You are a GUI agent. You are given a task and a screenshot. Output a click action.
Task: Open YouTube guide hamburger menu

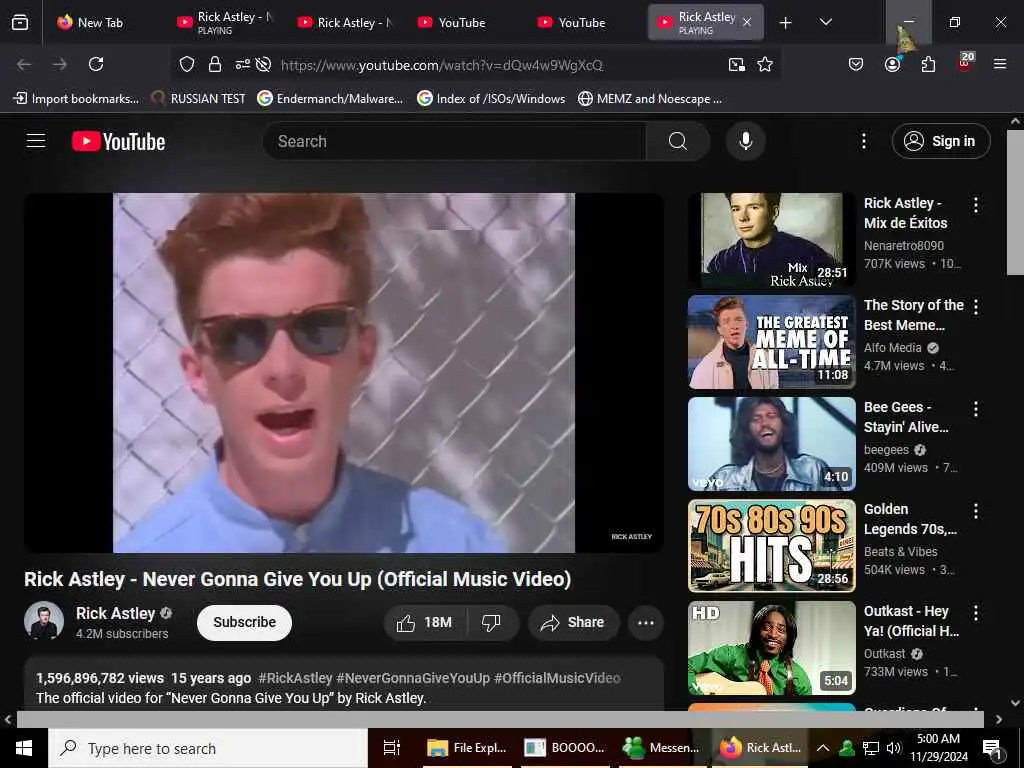(36, 141)
